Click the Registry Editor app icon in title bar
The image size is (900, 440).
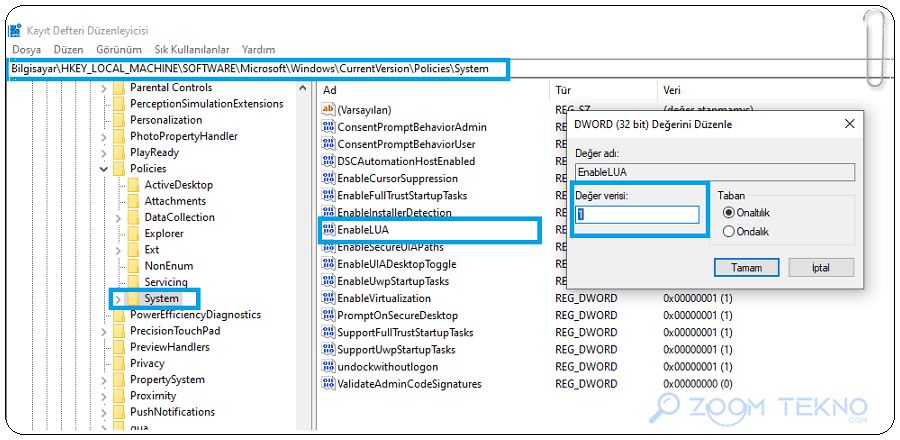(x=16, y=30)
